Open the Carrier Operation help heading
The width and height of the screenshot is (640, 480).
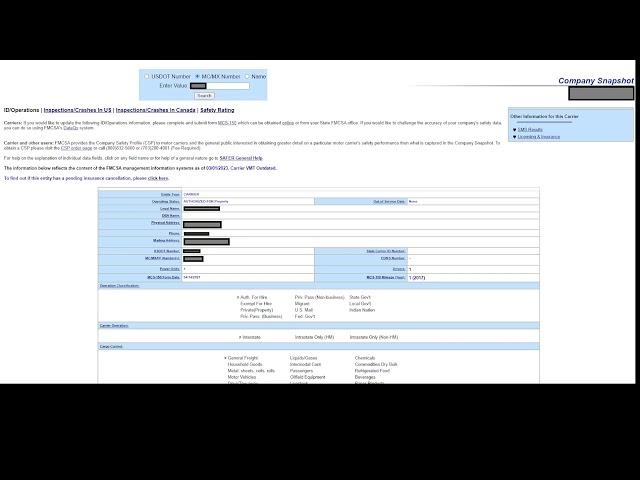[x=113, y=326]
